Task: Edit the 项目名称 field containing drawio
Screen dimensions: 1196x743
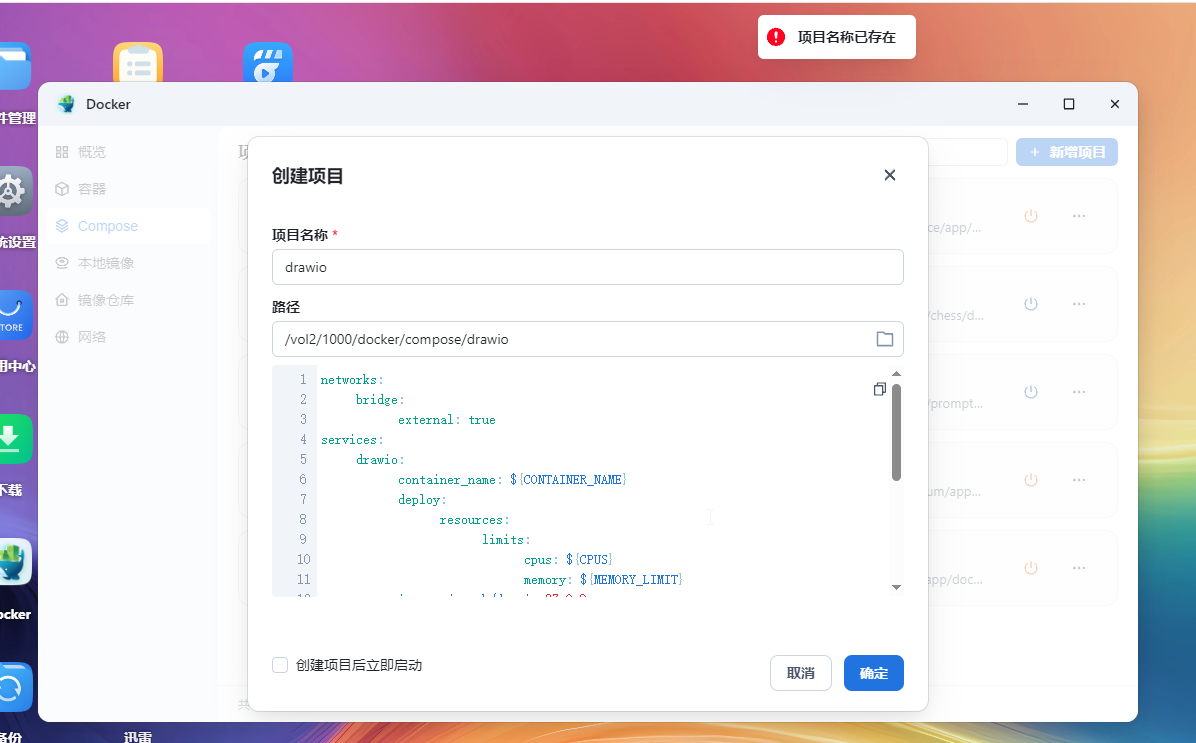Action: click(x=587, y=267)
